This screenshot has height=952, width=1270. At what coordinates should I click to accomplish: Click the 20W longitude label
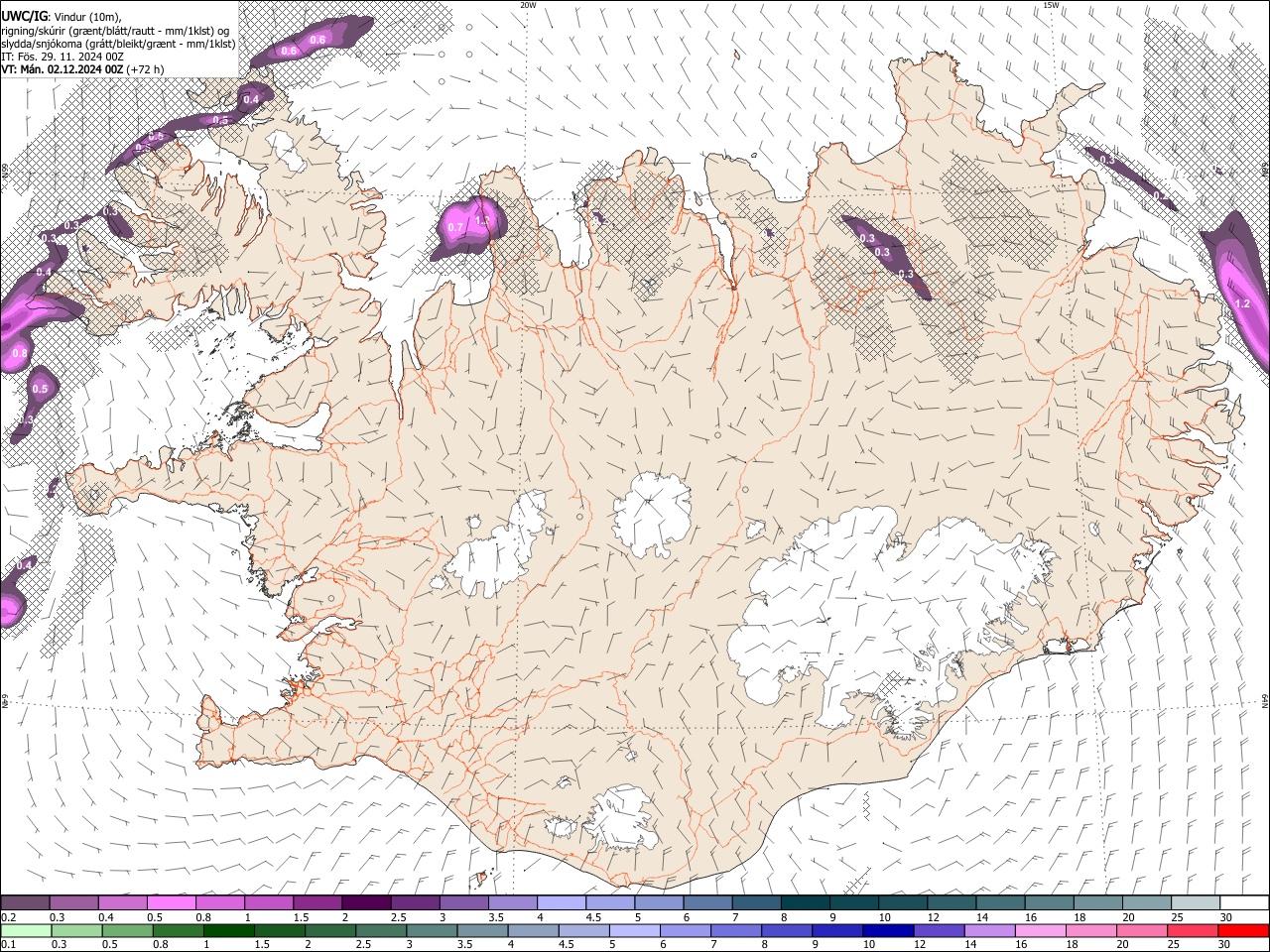coord(528,5)
